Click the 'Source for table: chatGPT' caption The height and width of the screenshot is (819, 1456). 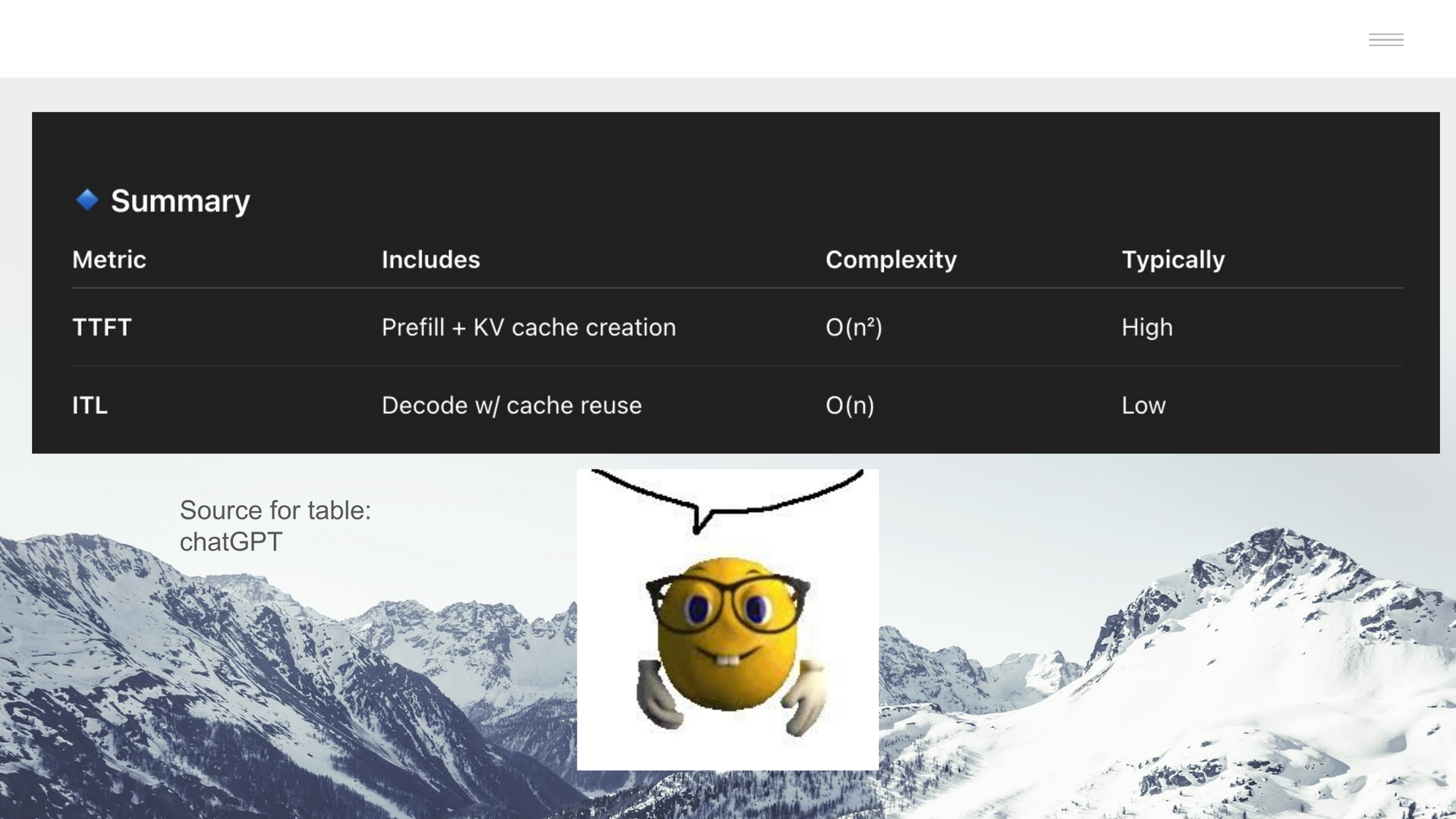click(275, 526)
